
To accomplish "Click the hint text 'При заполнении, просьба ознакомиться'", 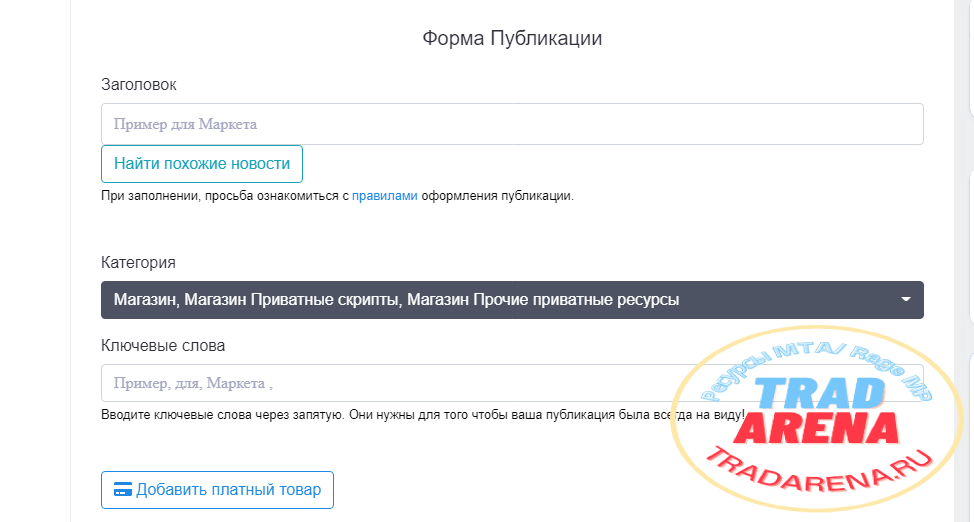I will click(225, 196).
